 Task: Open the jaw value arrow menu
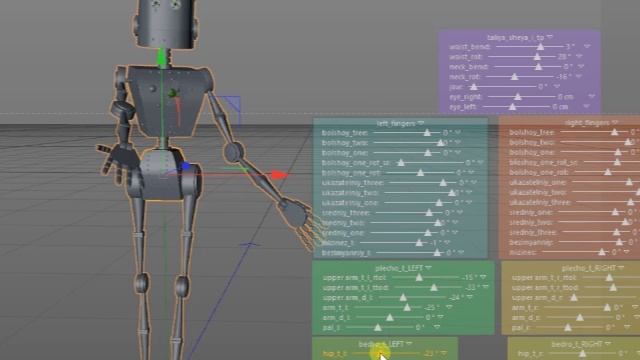coord(557,87)
